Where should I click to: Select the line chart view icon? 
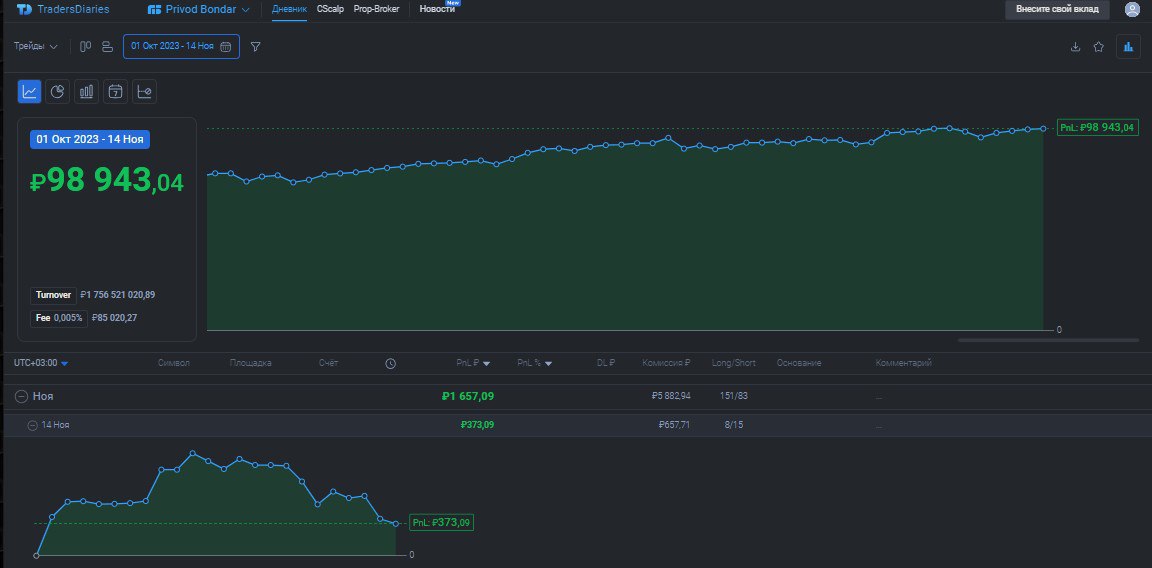pos(29,91)
